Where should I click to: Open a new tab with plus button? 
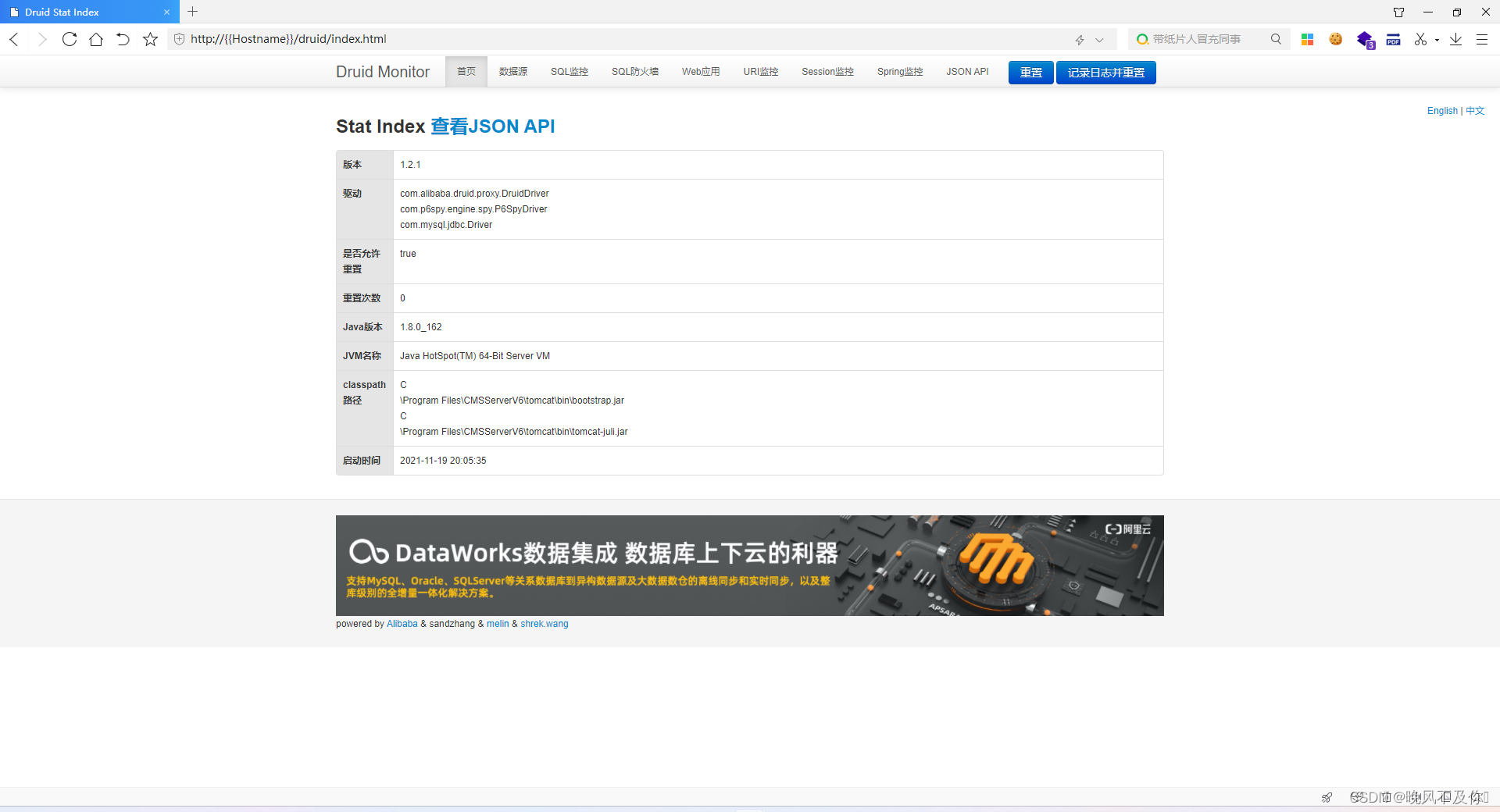(193, 12)
